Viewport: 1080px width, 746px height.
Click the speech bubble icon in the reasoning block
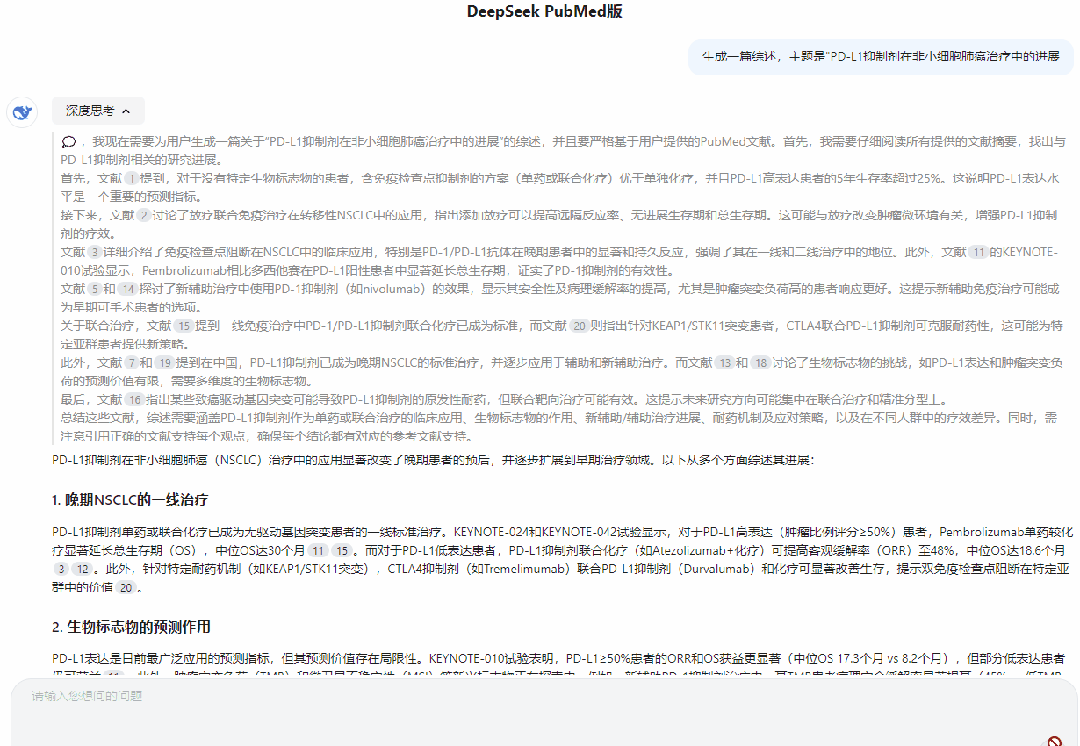[68, 142]
